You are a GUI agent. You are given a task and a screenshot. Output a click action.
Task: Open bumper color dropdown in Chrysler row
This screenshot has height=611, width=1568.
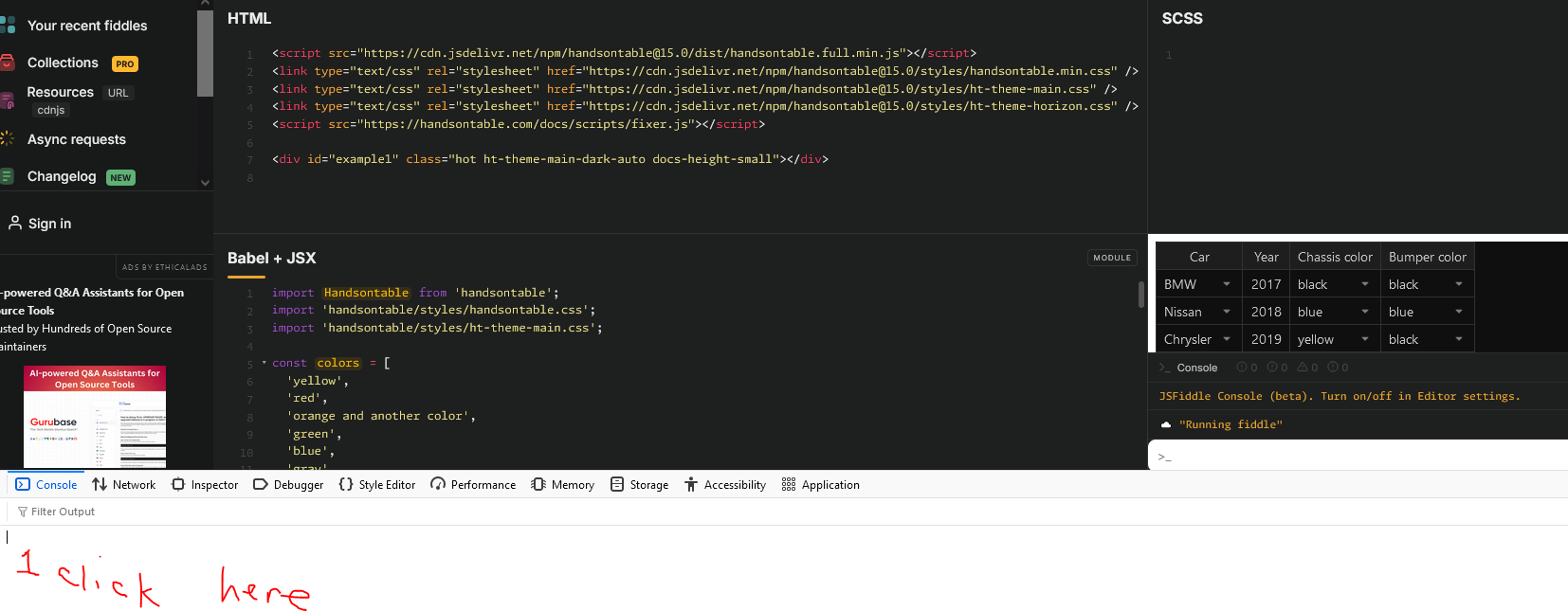coord(1459,339)
